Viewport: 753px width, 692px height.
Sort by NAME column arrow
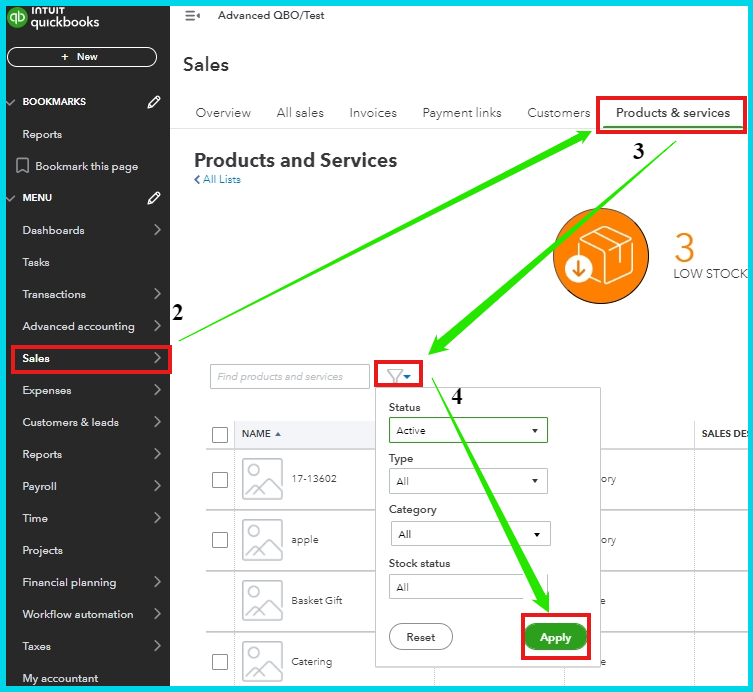[278, 434]
